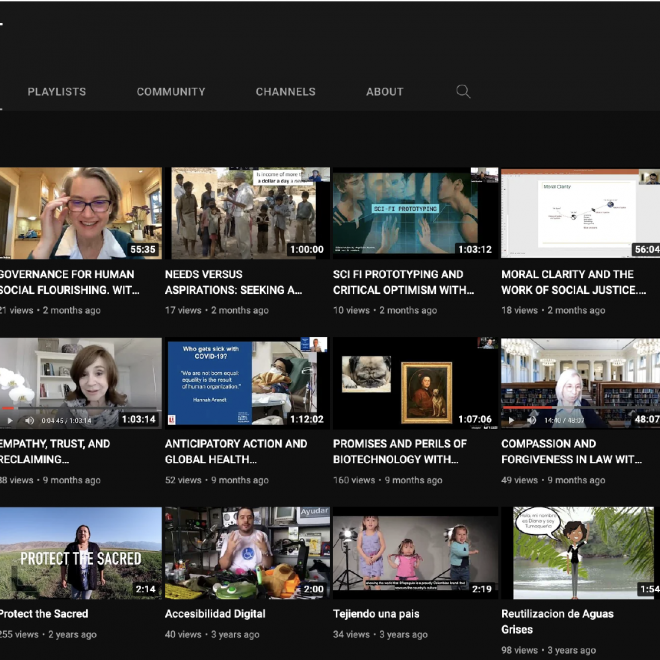Open the About tab
Image resolution: width=660 pixels, height=660 pixels.
pos(384,92)
